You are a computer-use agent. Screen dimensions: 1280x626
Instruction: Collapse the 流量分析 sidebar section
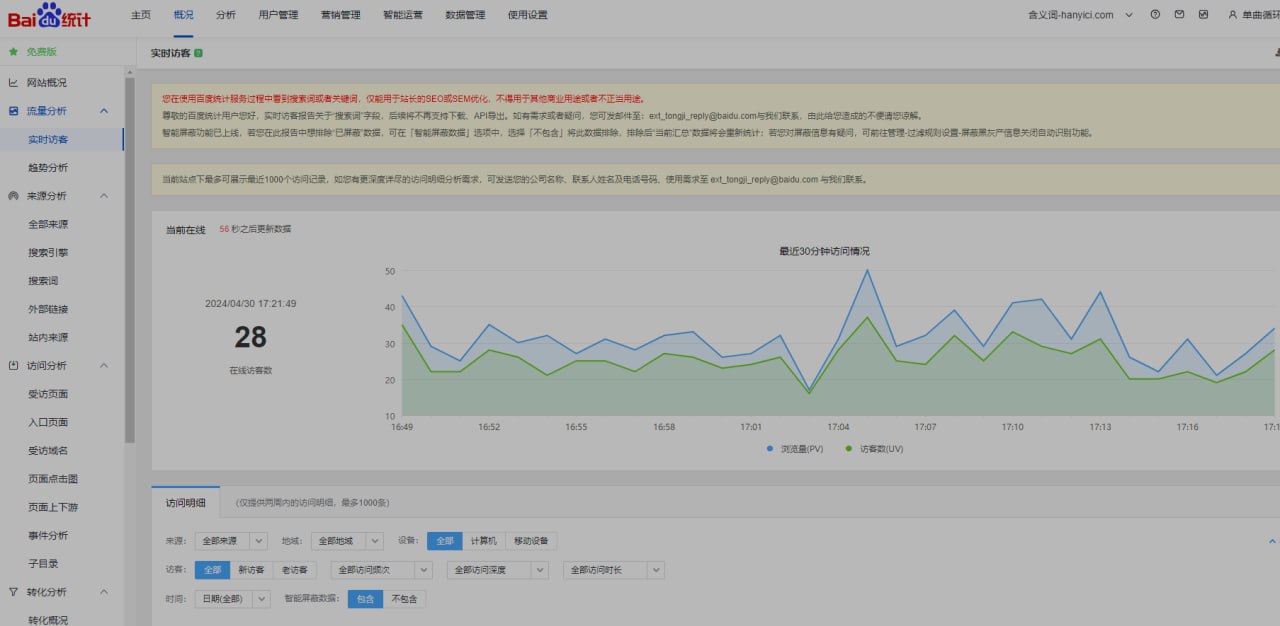104,111
